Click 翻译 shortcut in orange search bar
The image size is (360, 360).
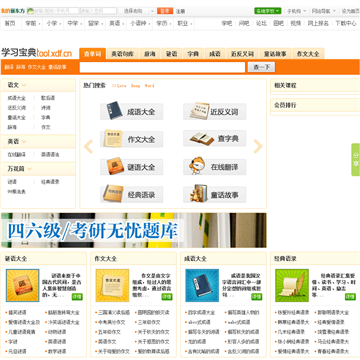[9, 67]
